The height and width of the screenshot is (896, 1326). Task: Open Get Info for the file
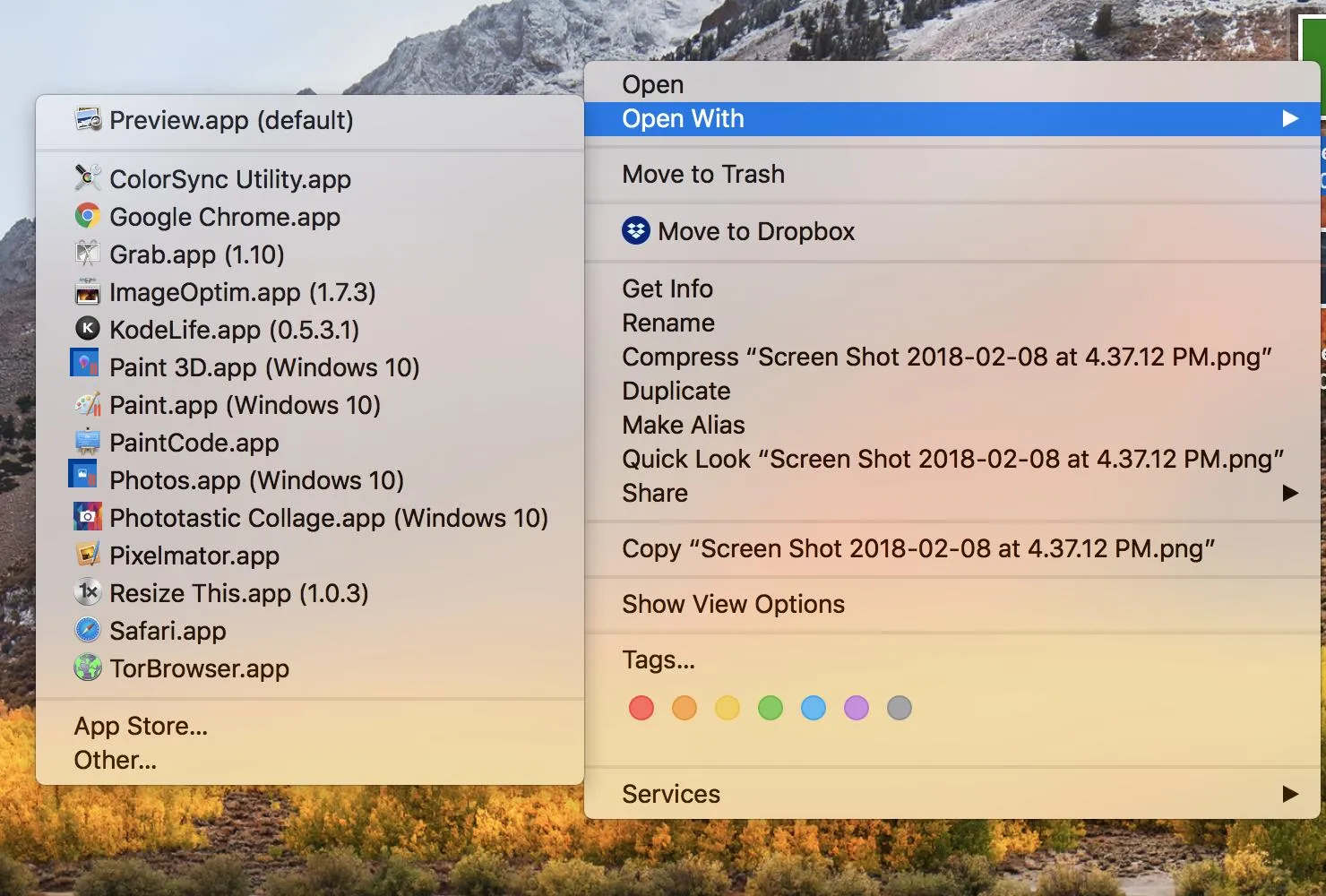click(952, 289)
